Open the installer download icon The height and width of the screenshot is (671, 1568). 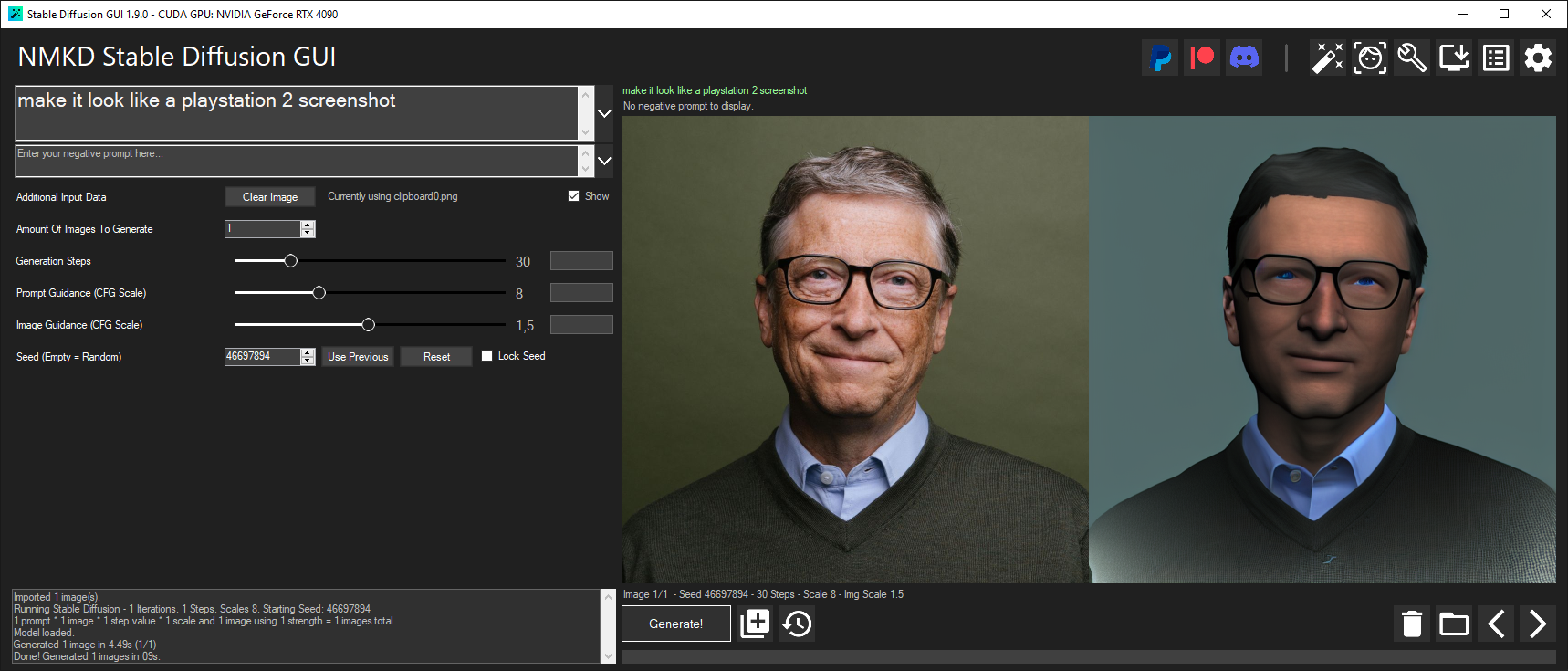point(1454,58)
